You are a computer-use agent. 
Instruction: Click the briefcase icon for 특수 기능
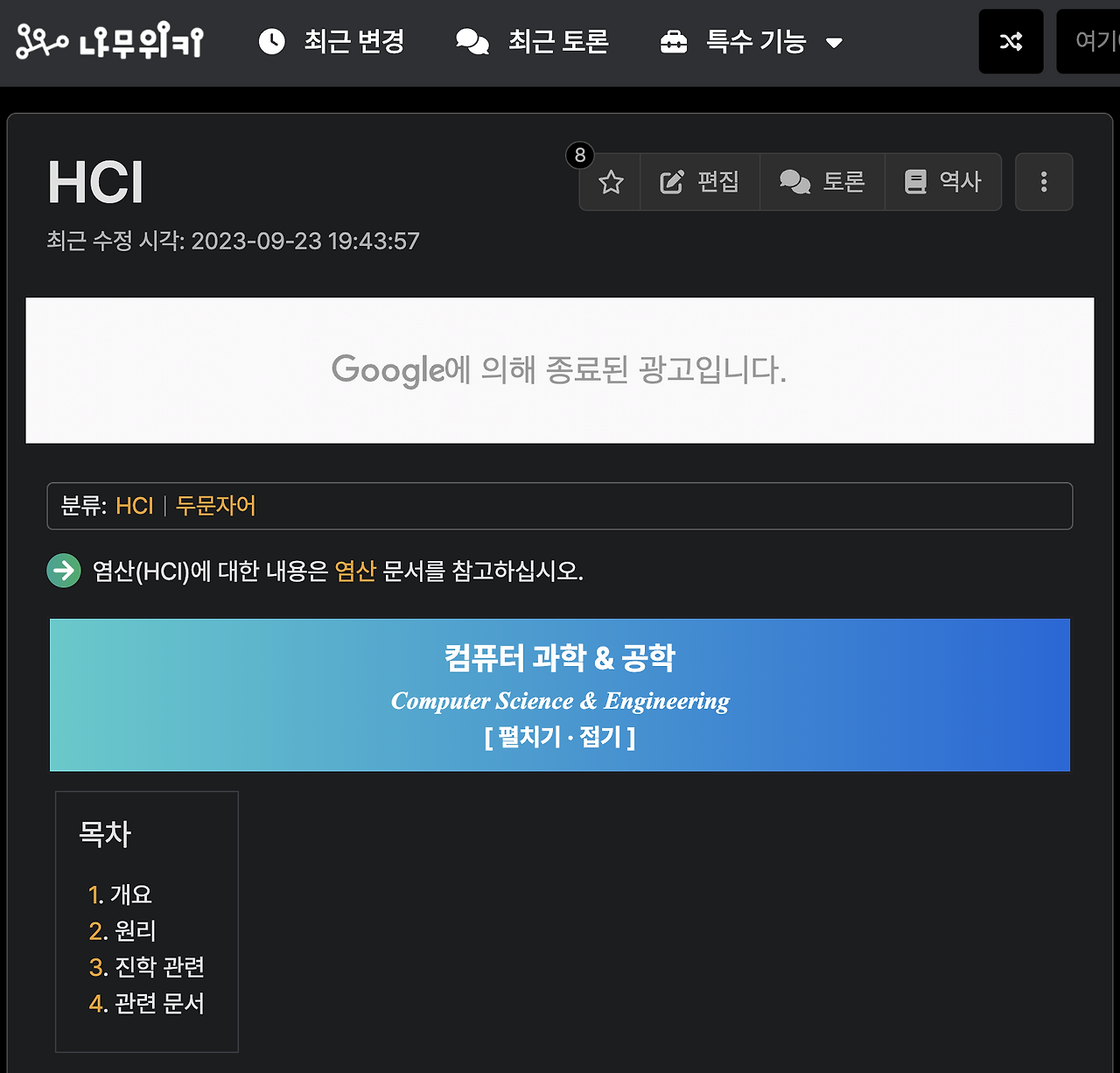(x=673, y=41)
